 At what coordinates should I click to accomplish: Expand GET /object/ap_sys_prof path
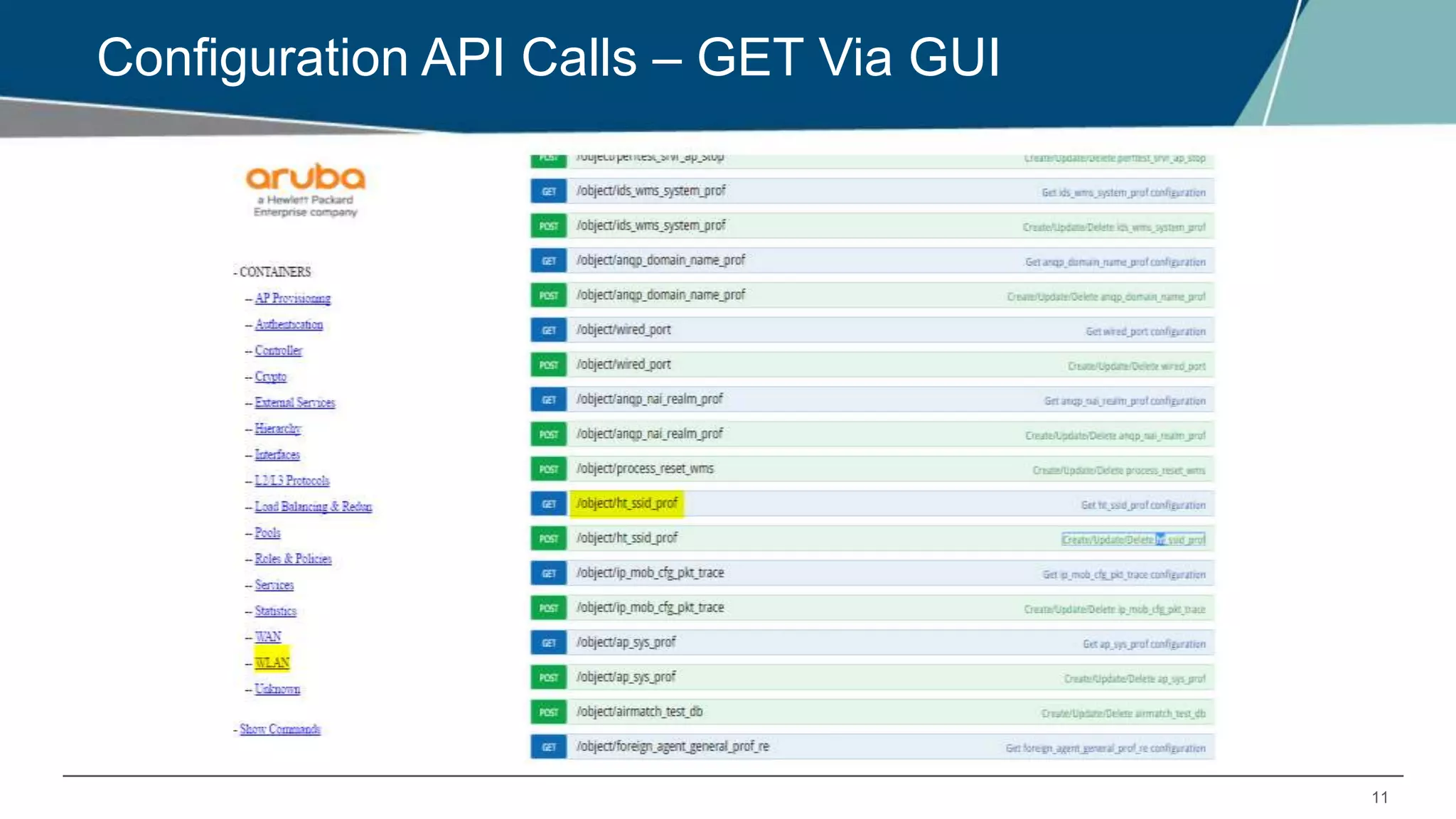coord(626,643)
